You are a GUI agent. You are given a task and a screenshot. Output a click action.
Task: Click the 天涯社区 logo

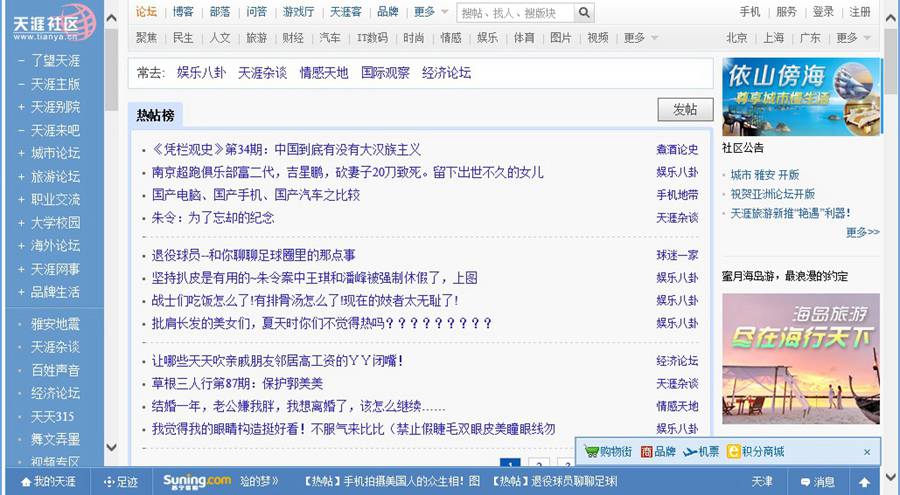pyautogui.click(x=52, y=22)
